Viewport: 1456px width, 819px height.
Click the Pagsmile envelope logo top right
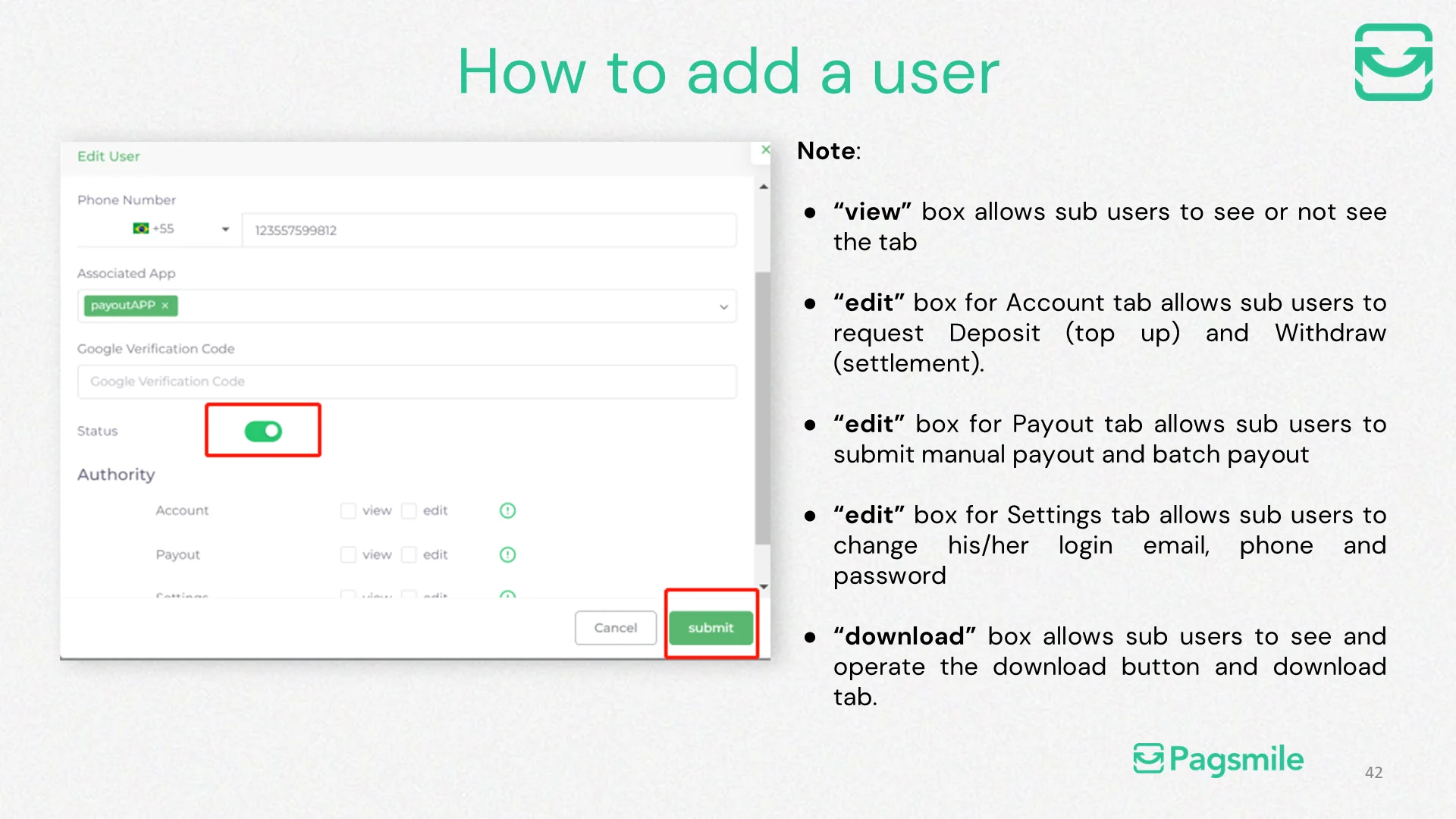(1393, 61)
